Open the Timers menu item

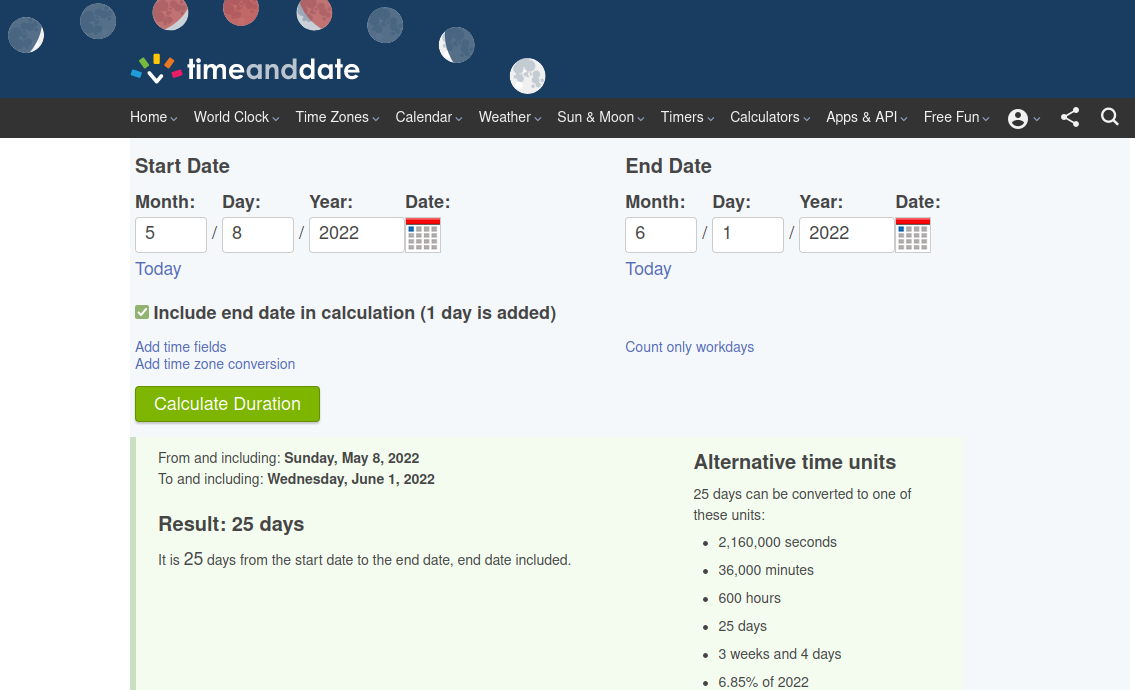tap(682, 117)
